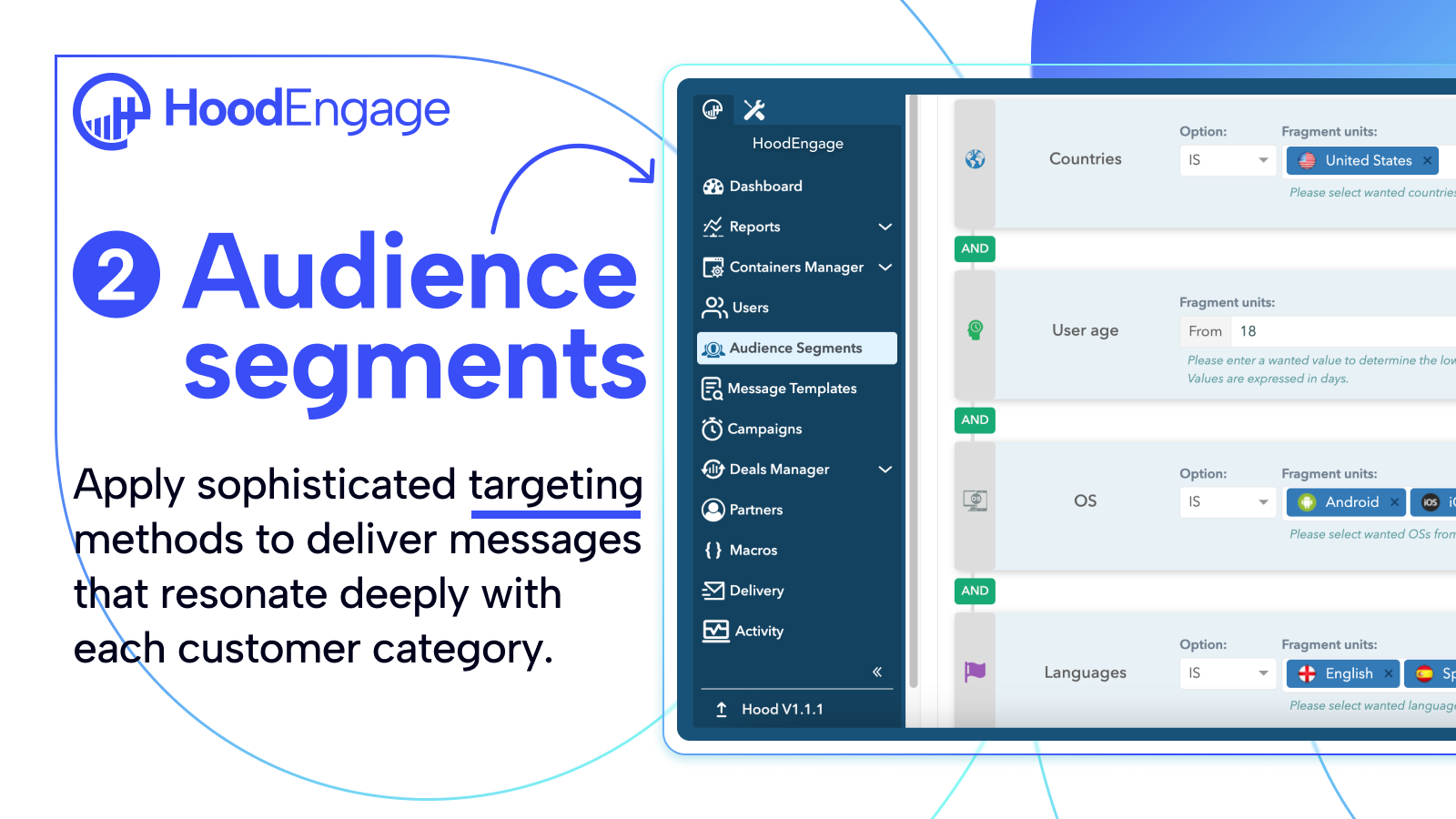
Task: Expand the Containers Manager menu
Action: click(884, 267)
